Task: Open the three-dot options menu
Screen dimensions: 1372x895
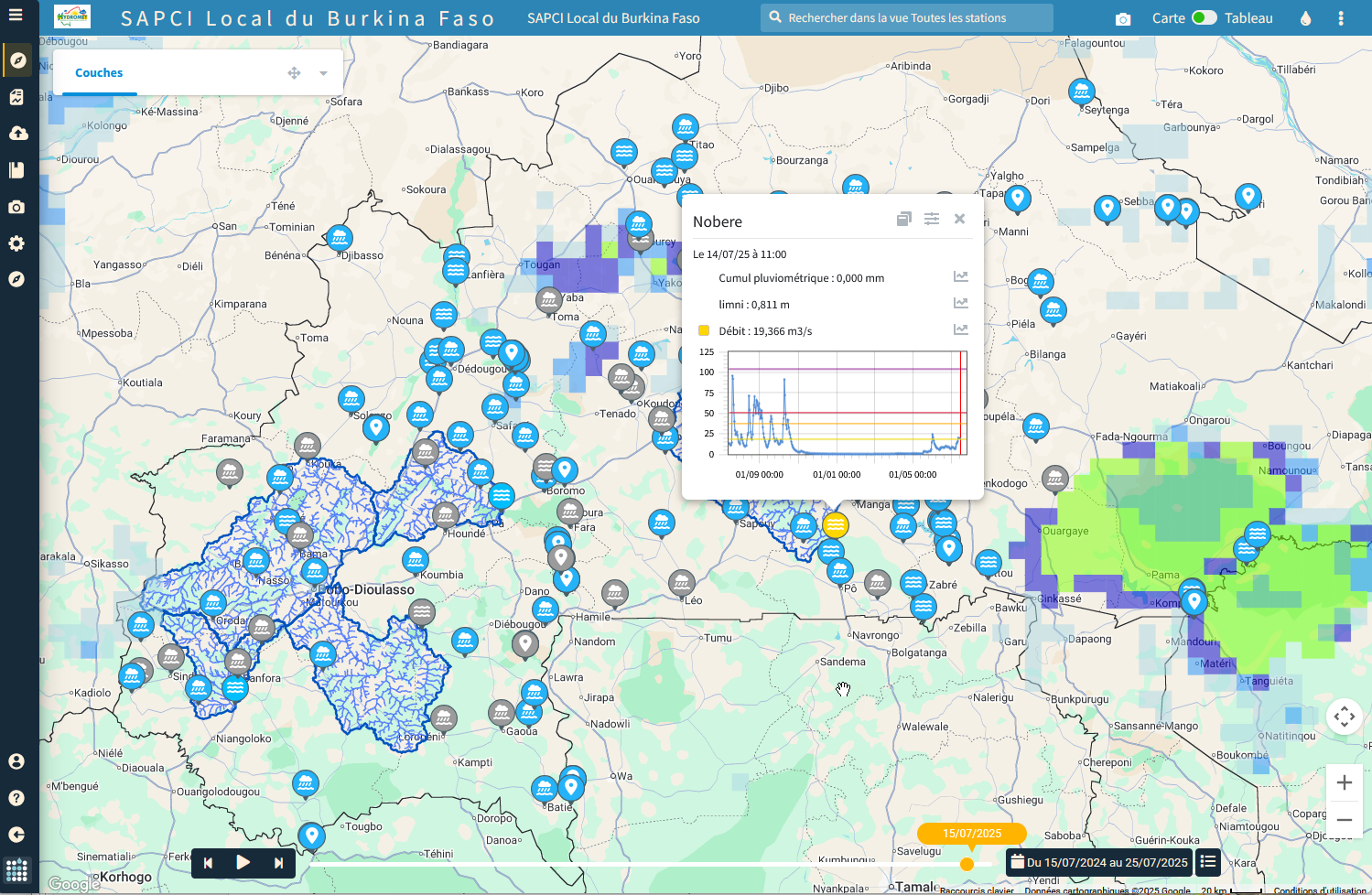Action: (x=1341, y=18)
